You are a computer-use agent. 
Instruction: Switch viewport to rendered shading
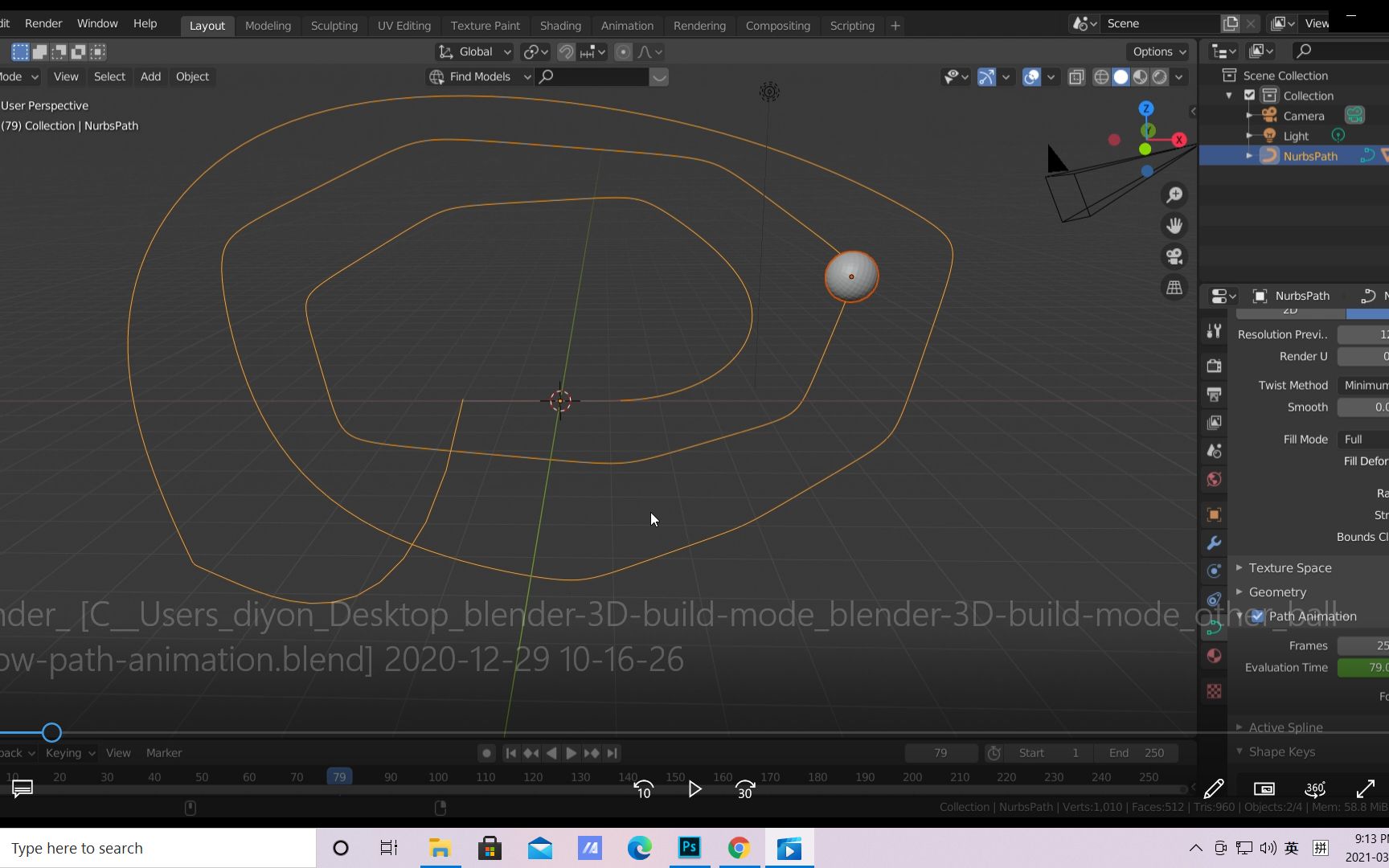click(1160, 77)
